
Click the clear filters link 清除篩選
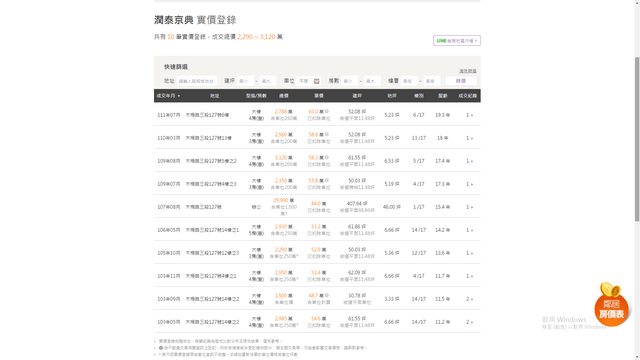(x=468, y=71)
